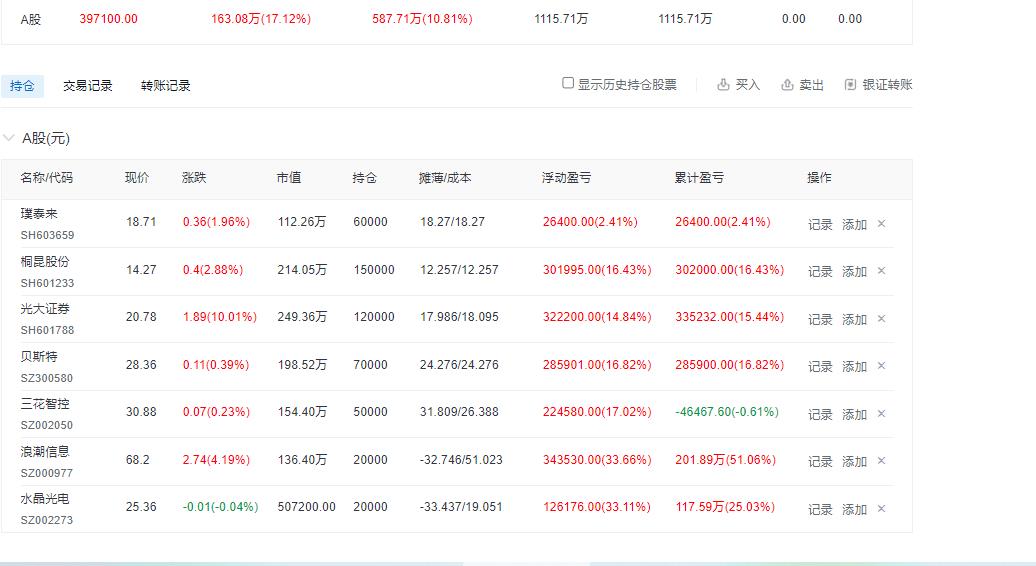Enable the 显示历史持仓股票 checkbox
The height and width of the screenshot is (566, 1036).
568,83
